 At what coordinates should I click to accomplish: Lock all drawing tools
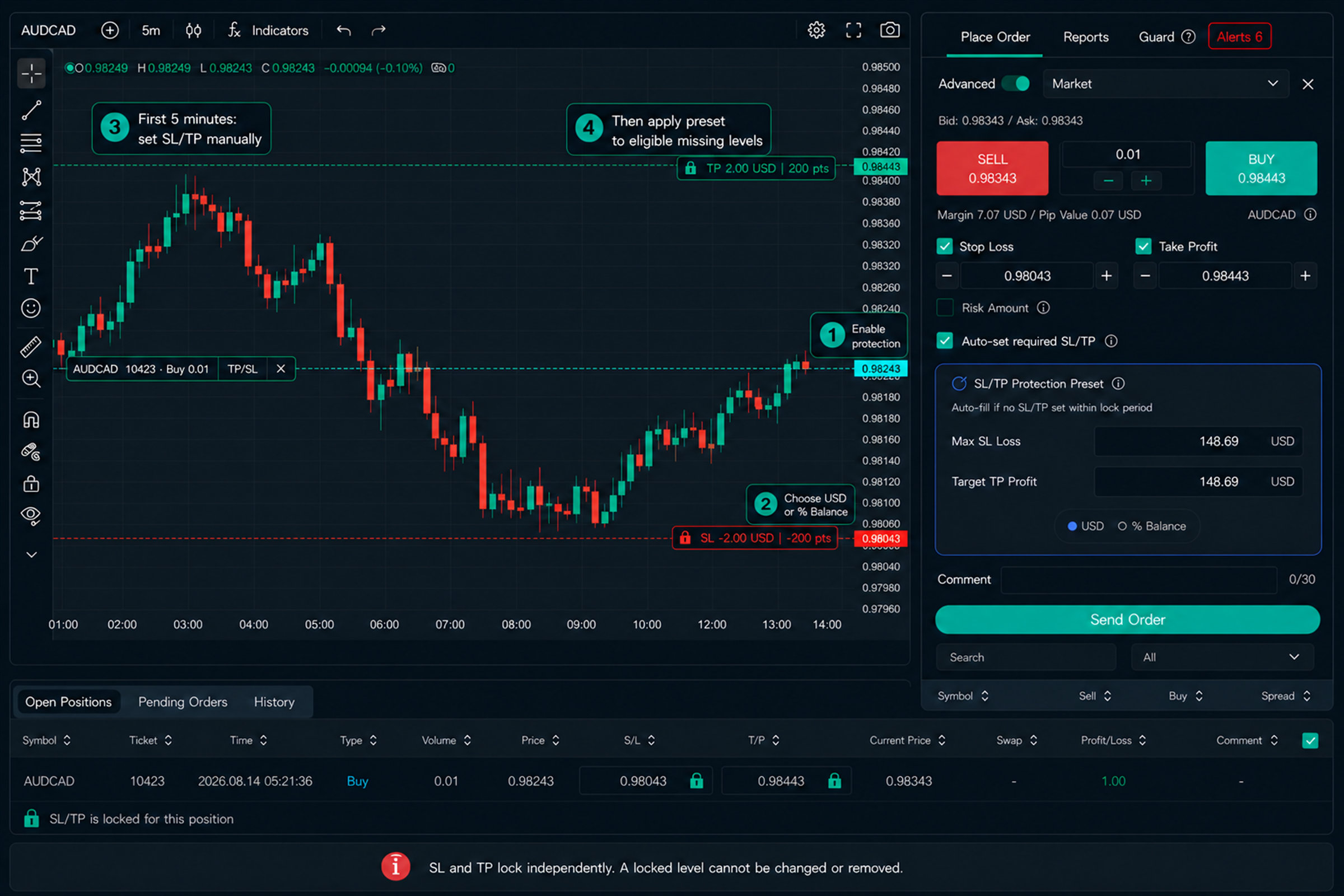pos(31,484)
